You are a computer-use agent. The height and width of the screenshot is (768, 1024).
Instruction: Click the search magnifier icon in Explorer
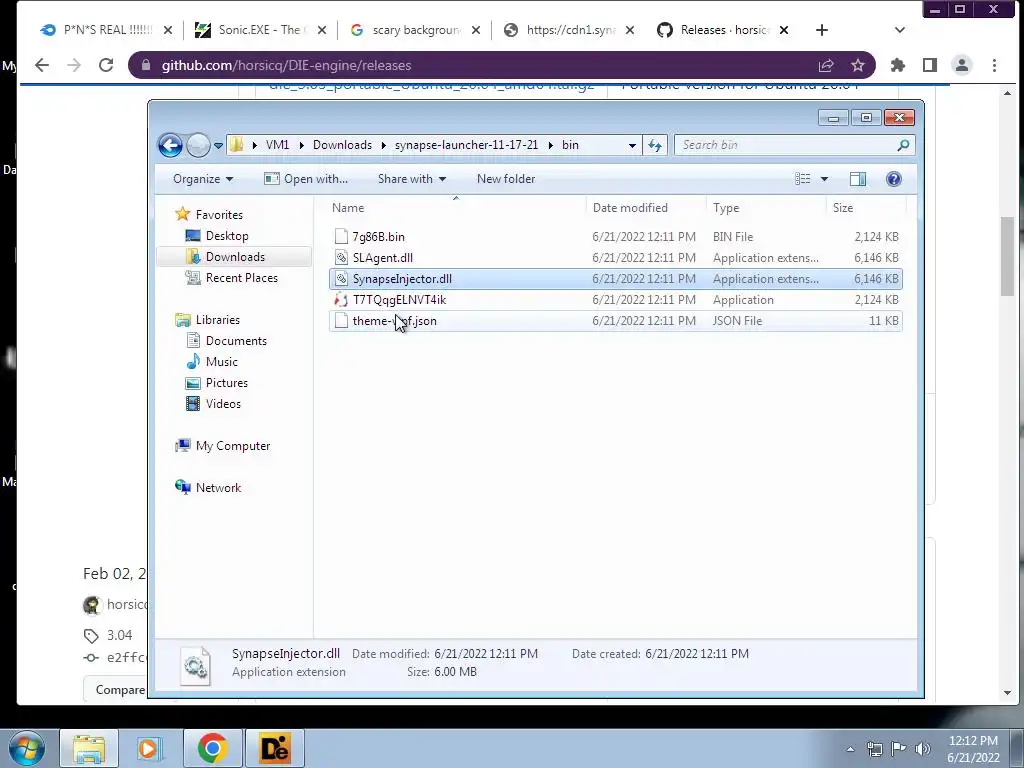[x=903, y=145]
